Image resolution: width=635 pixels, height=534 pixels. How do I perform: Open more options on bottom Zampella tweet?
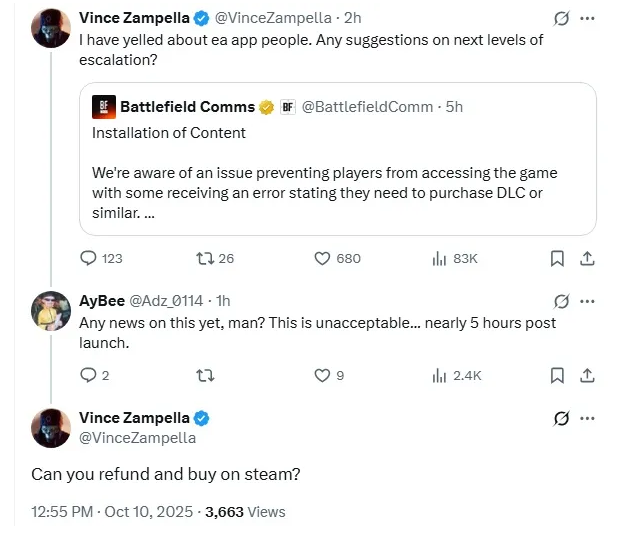point(588,418)
